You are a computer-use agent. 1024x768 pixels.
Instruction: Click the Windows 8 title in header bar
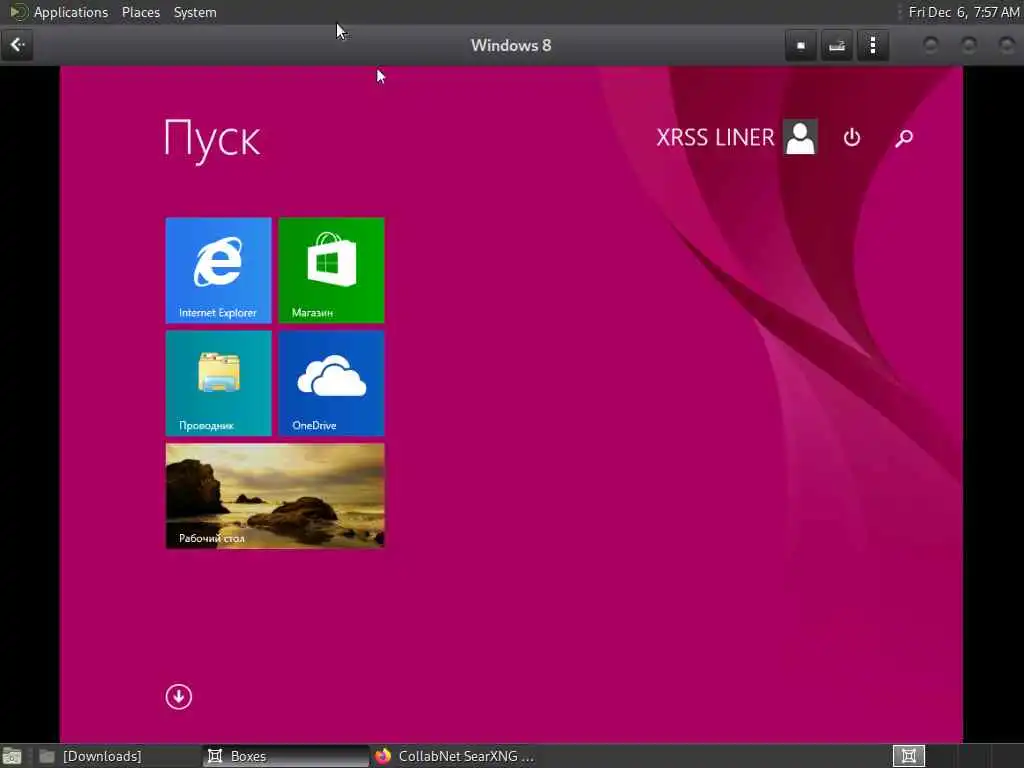[x=511, y=46]
